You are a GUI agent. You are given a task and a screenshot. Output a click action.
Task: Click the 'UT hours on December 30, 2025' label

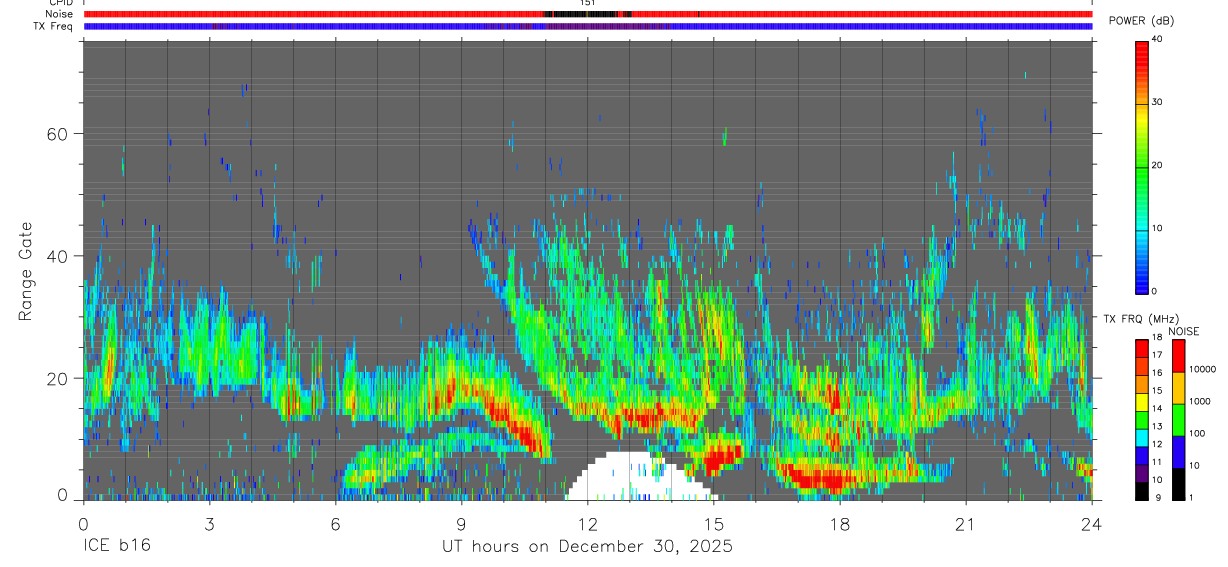tap(588, 547)
